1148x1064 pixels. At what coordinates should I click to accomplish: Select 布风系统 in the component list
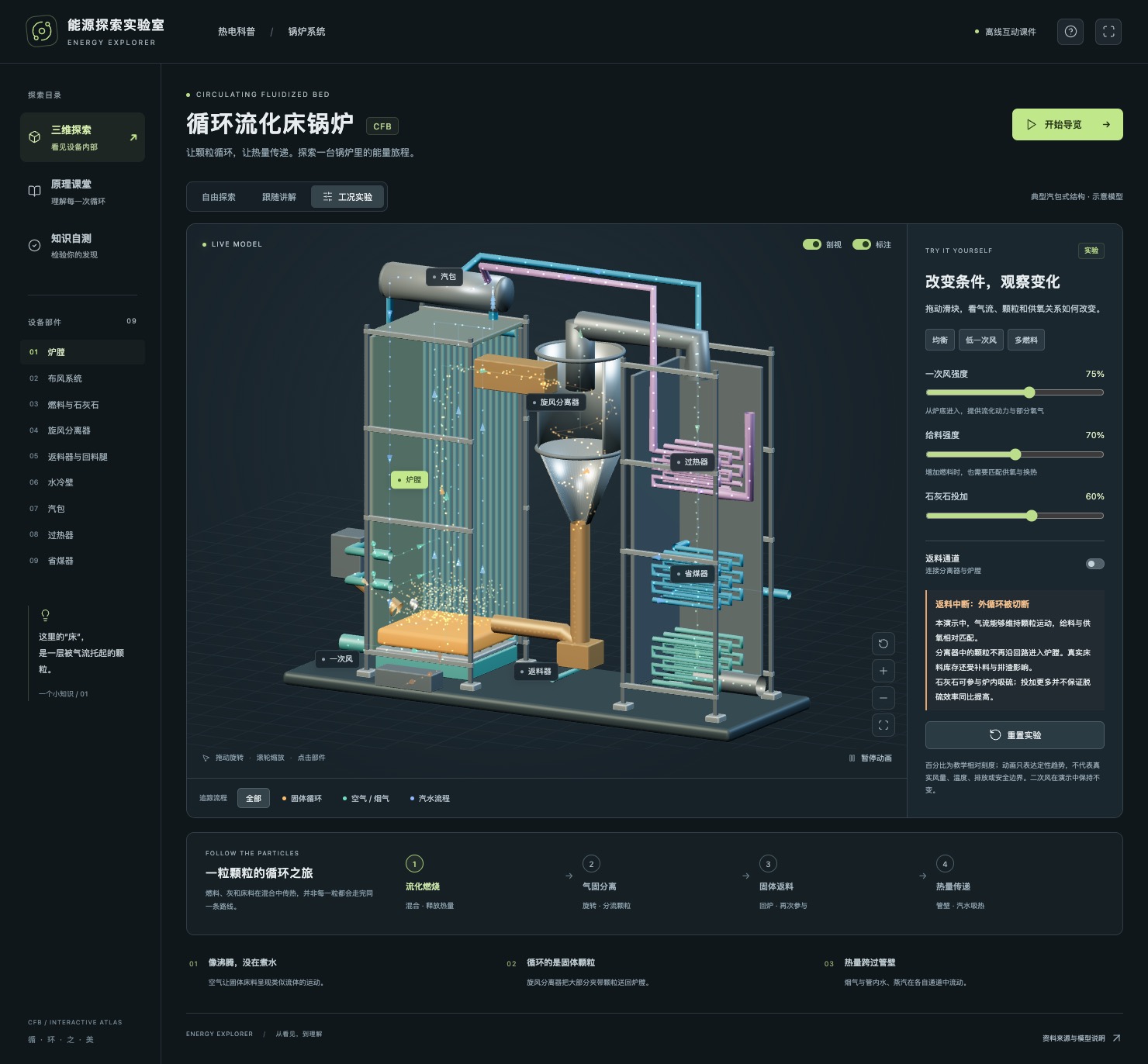[x=82, y=378]
